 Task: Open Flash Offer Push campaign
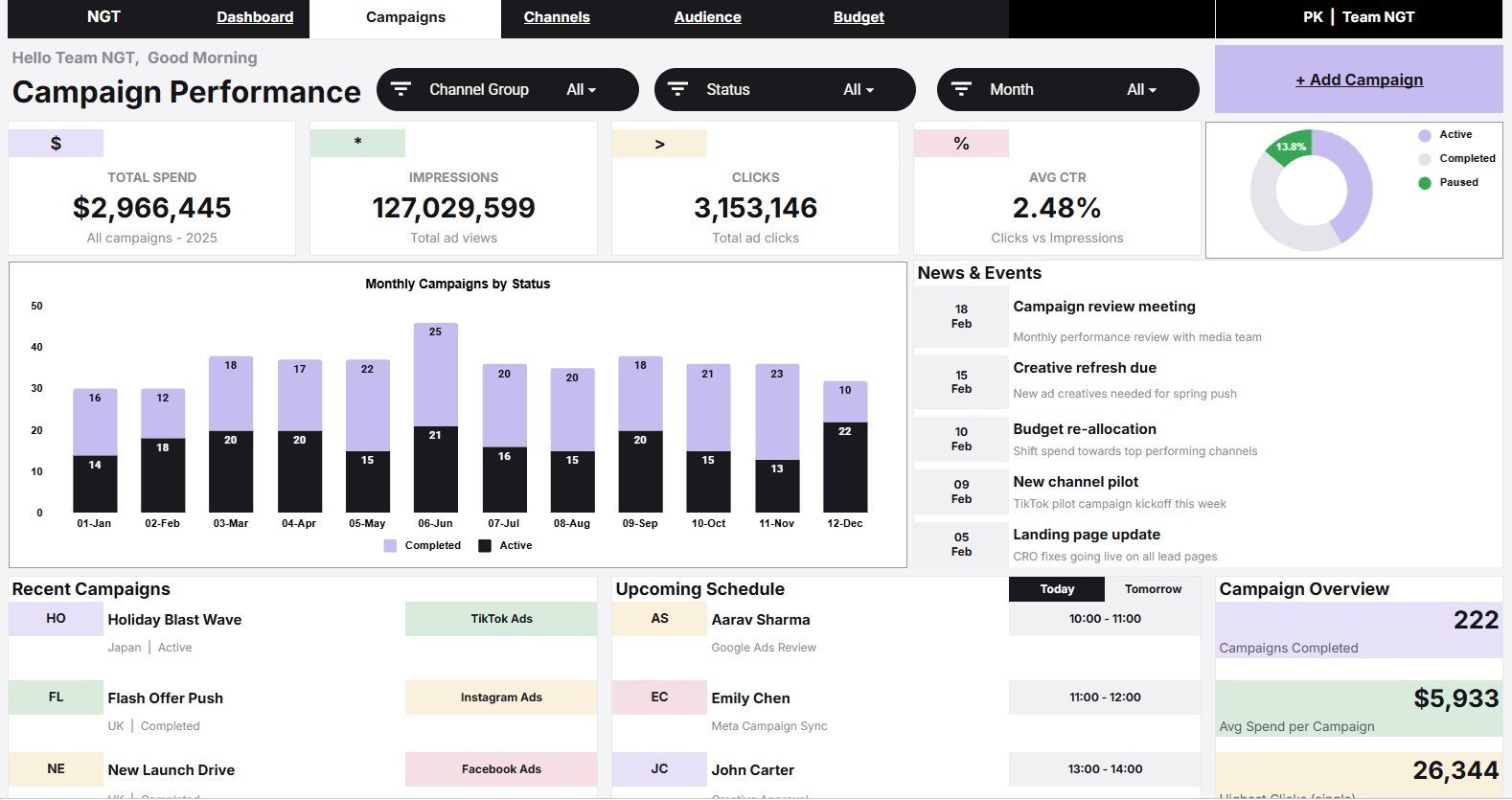pyautogui.click(x=165, y=698)
